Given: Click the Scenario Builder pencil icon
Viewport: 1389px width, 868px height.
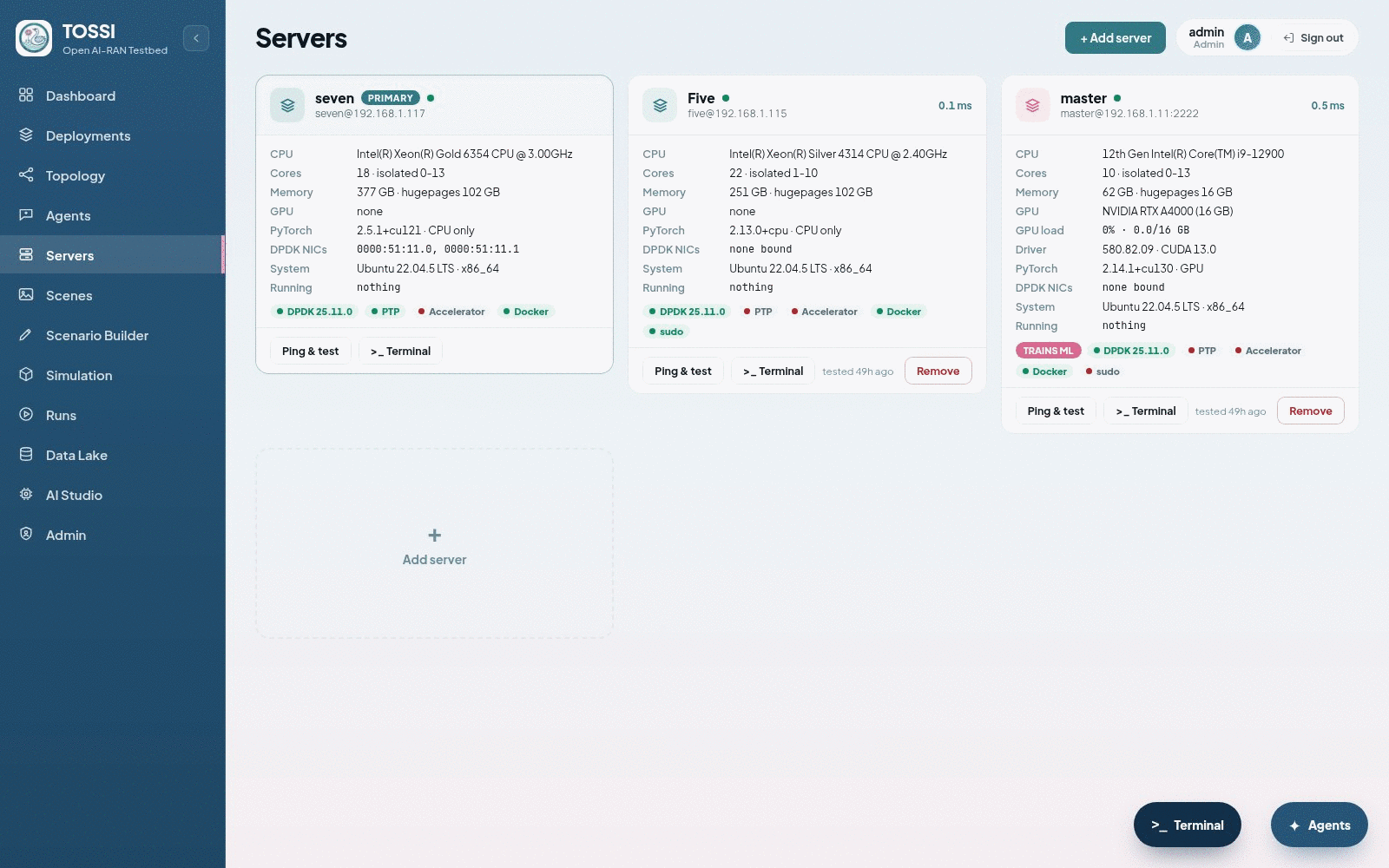Looking at the screenshot, I should 26,334.
